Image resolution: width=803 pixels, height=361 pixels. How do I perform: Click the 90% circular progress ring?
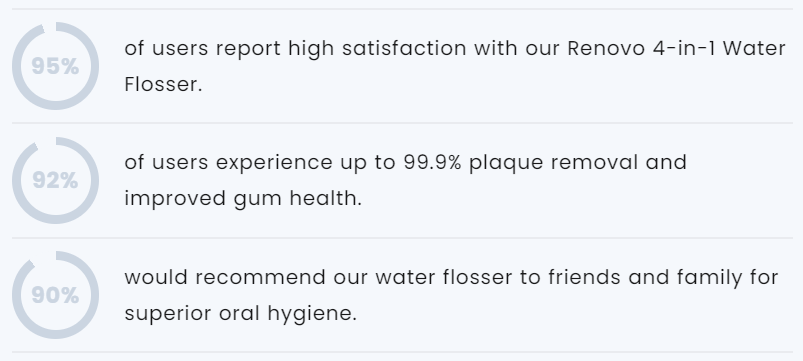point(55,295)
